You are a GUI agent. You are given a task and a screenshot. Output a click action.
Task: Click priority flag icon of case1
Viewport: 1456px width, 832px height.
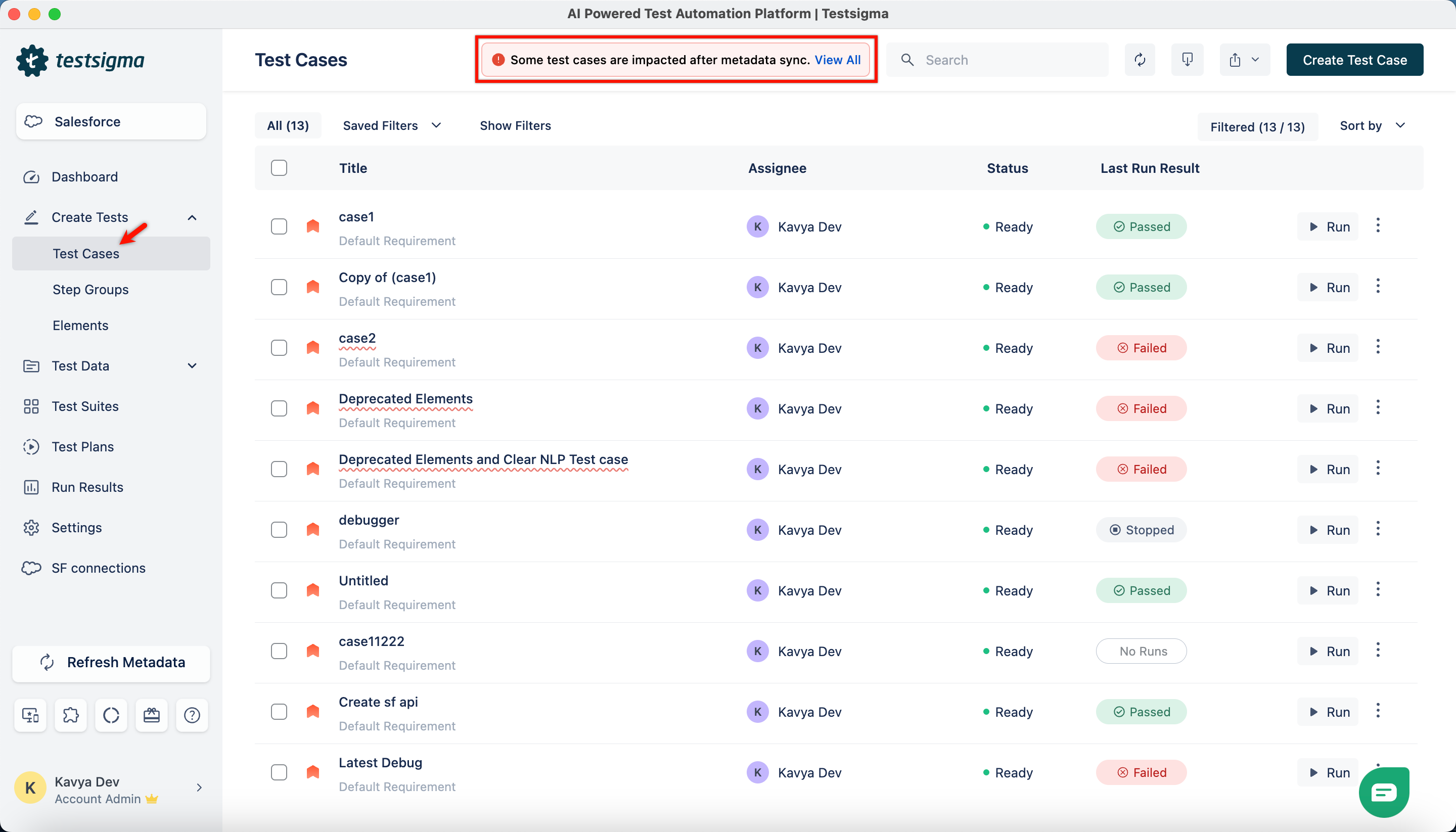tap(312, 226)
